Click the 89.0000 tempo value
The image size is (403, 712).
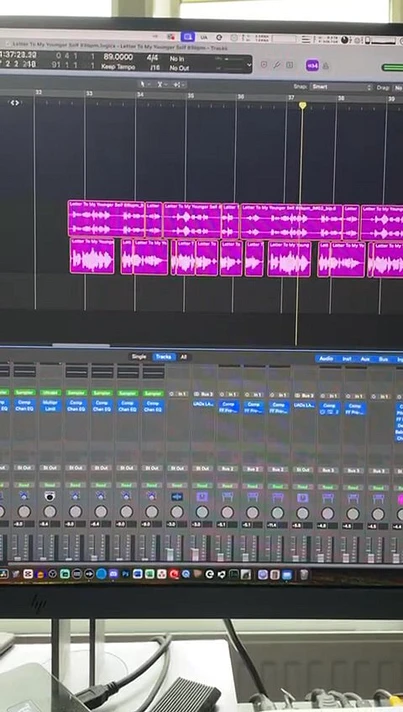(118, 57)
